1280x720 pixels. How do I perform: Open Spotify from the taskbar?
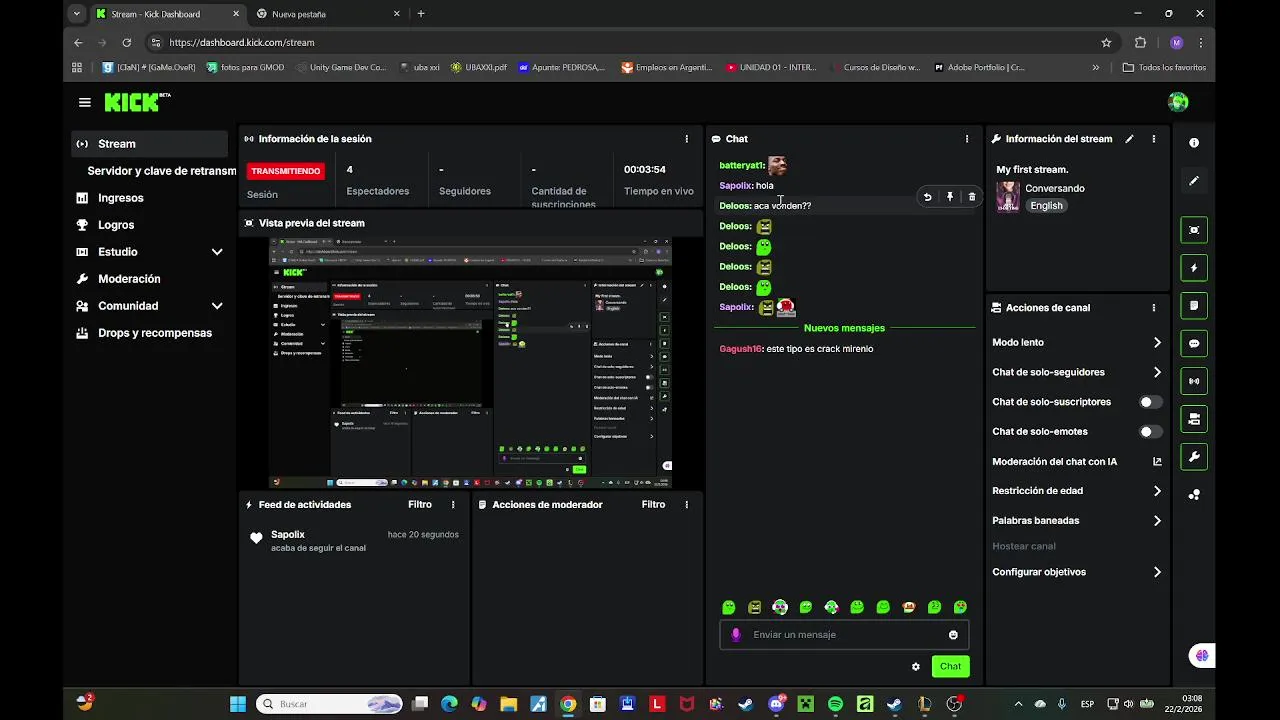click(836, 704)
